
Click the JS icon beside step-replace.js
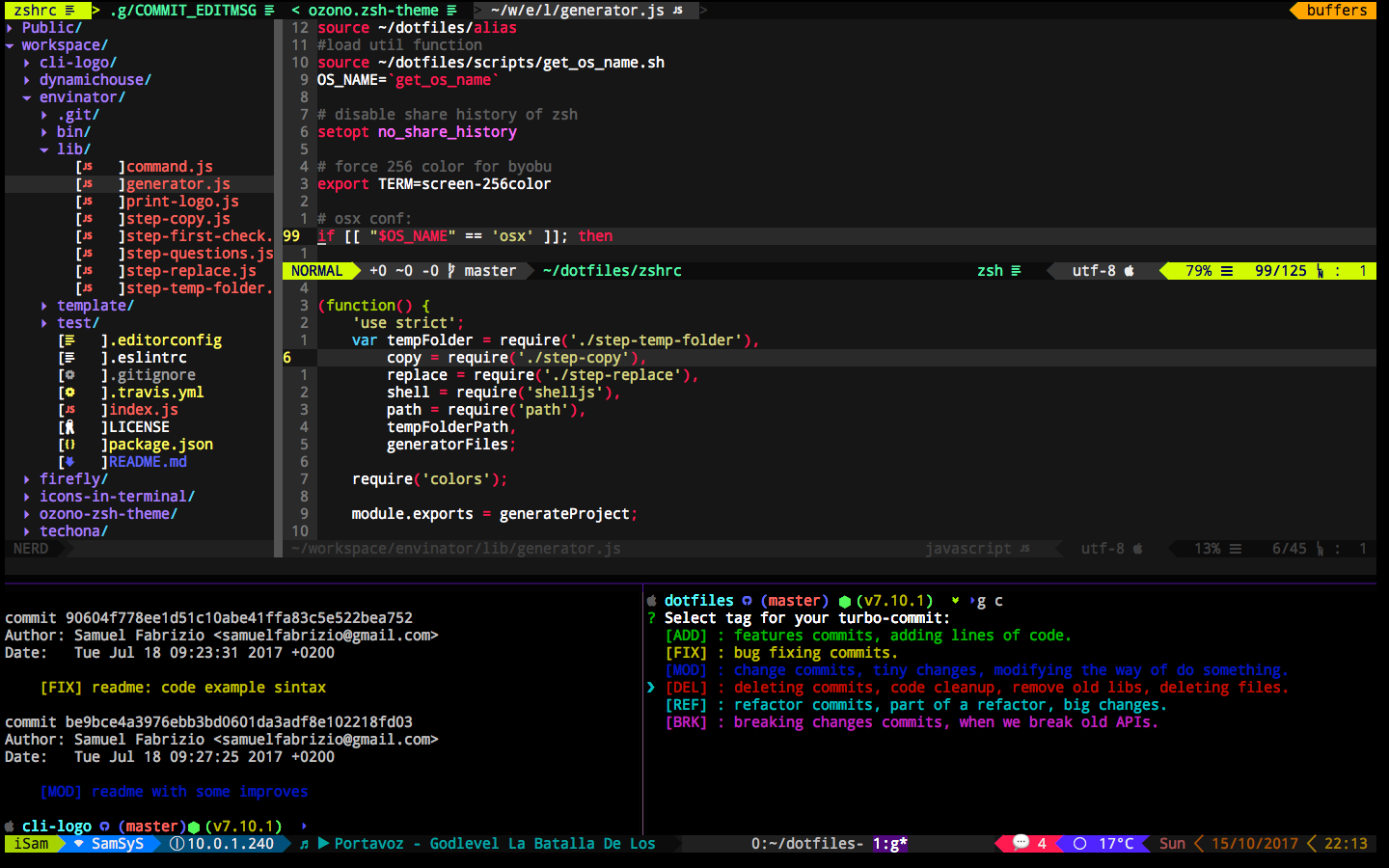pos(87,271)
